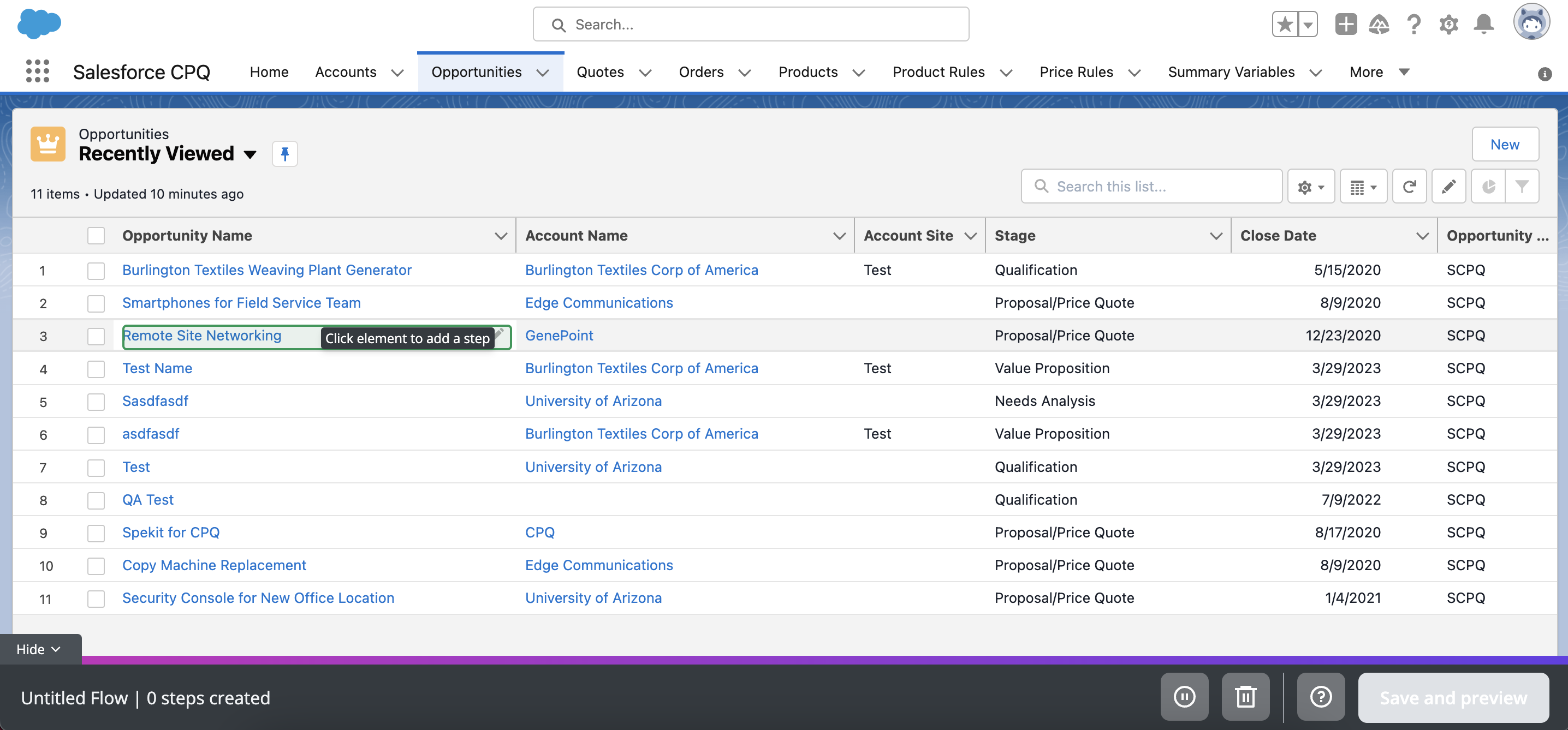Open the global actions plus icon
The width and height of the screenshot is (1568, 730).
[x=1346, y=25]
